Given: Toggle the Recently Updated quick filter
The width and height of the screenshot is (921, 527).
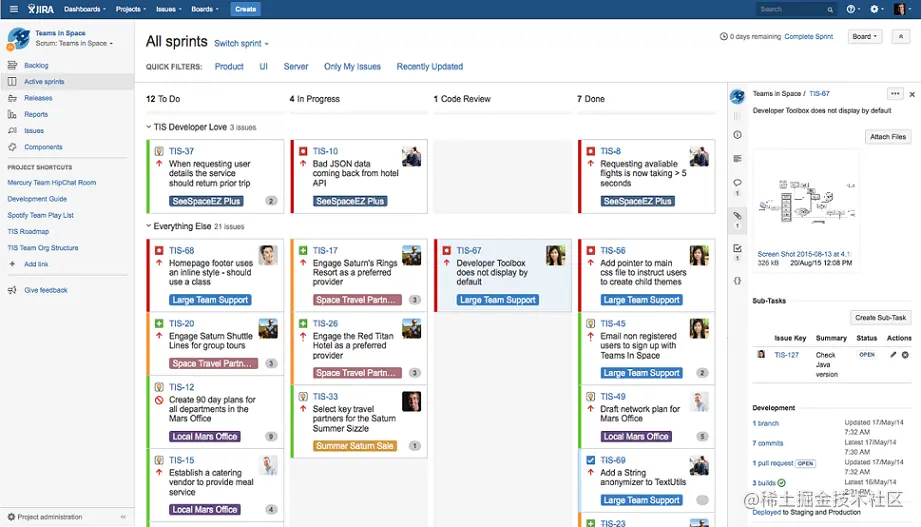Looking at the screenshot, I should pos(430,67).
